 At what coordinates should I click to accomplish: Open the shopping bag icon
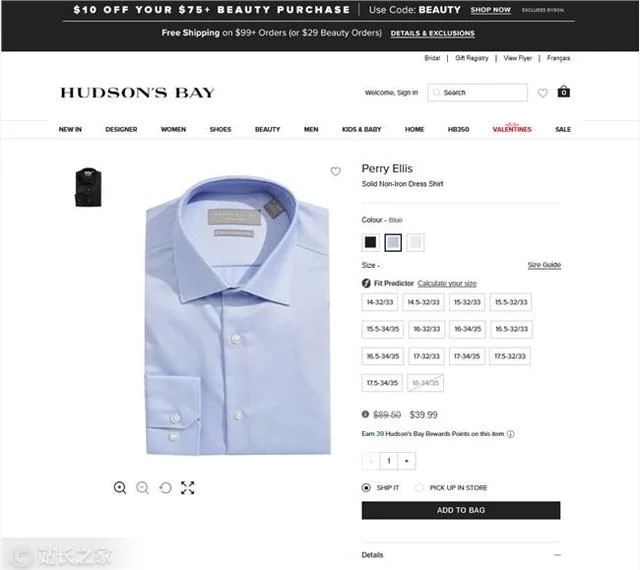coord(563,91)
